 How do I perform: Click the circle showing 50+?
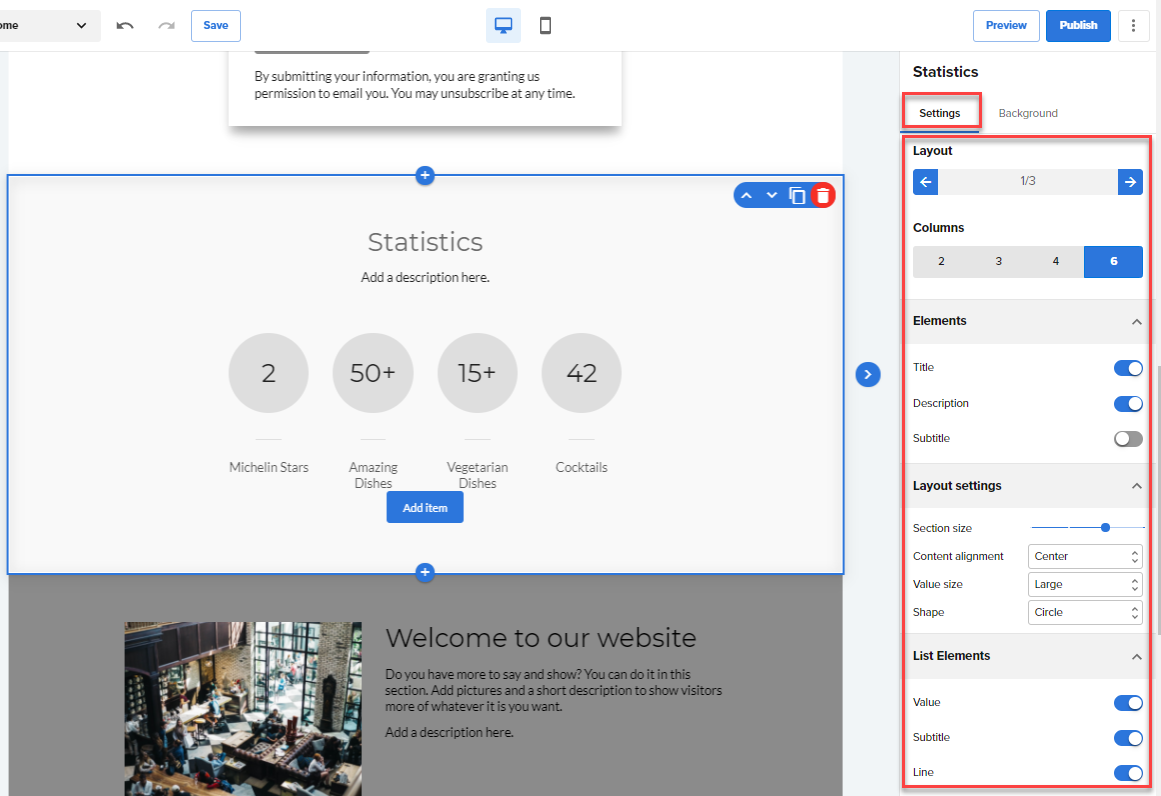click(x=373, y=373)
